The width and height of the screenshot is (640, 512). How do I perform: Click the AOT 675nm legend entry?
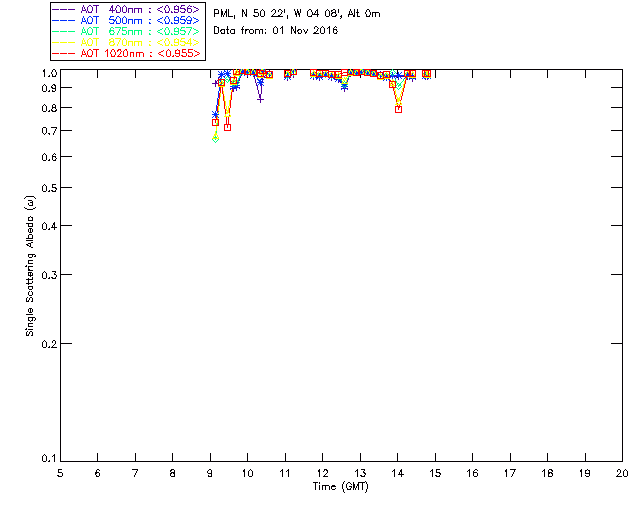tap(126, 31)
